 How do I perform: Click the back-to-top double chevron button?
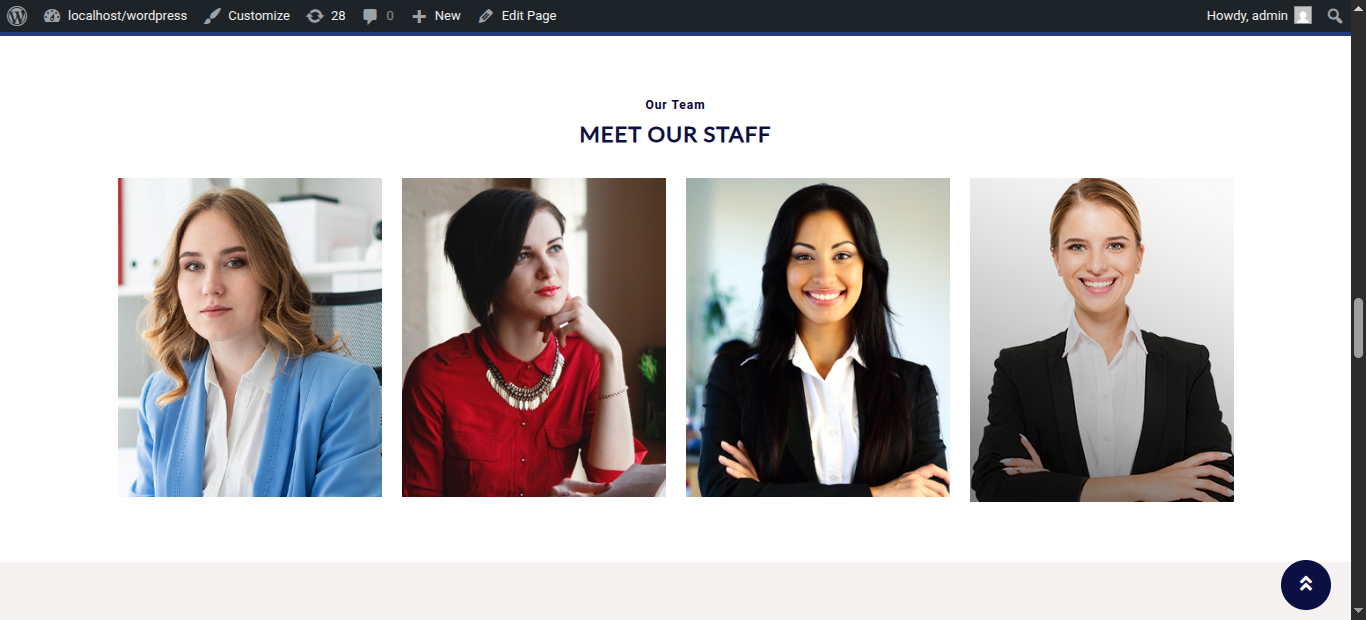[x=1306, y=585]
